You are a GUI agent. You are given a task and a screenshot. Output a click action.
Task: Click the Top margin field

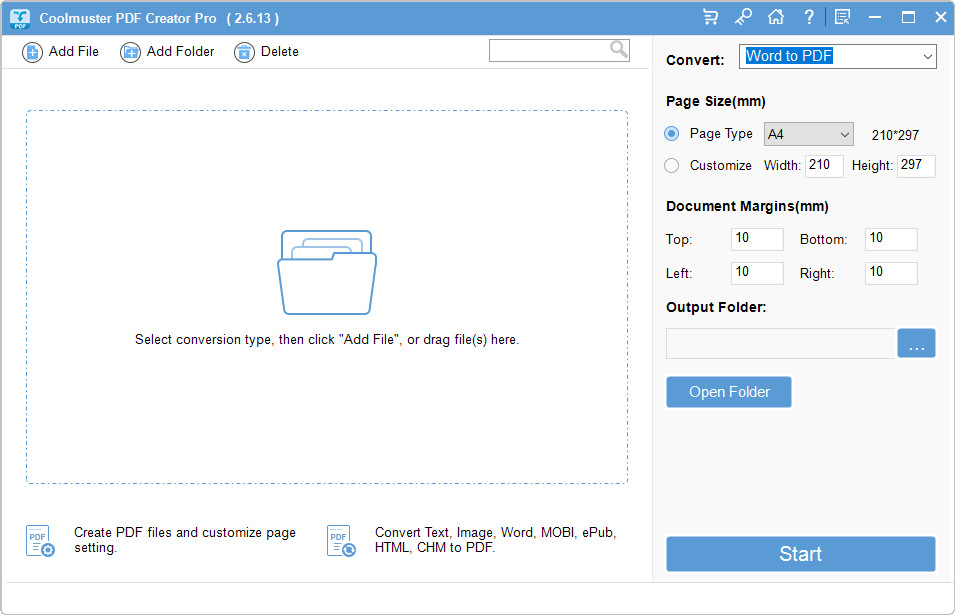point(757,239)
